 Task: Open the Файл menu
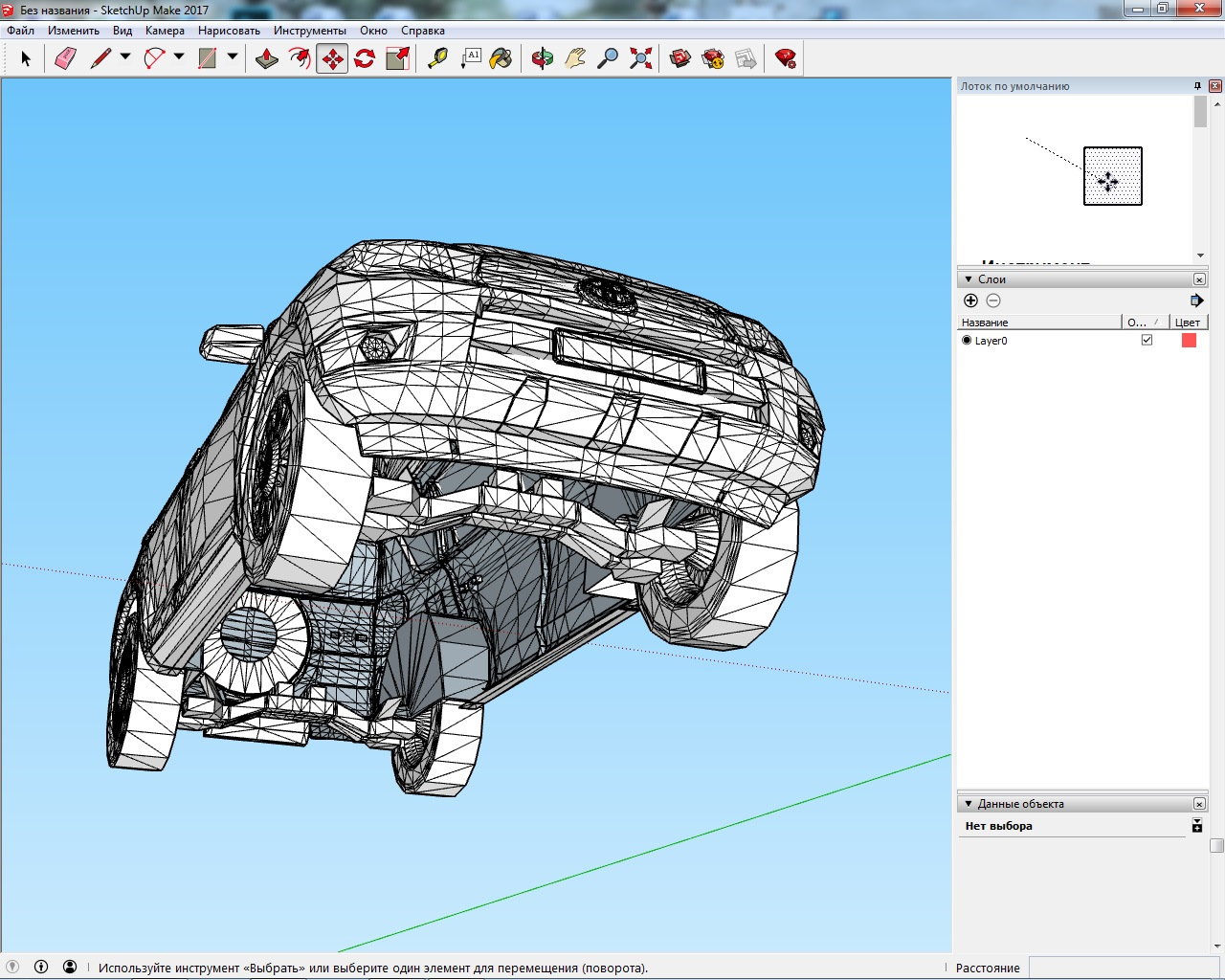(20, 31)
